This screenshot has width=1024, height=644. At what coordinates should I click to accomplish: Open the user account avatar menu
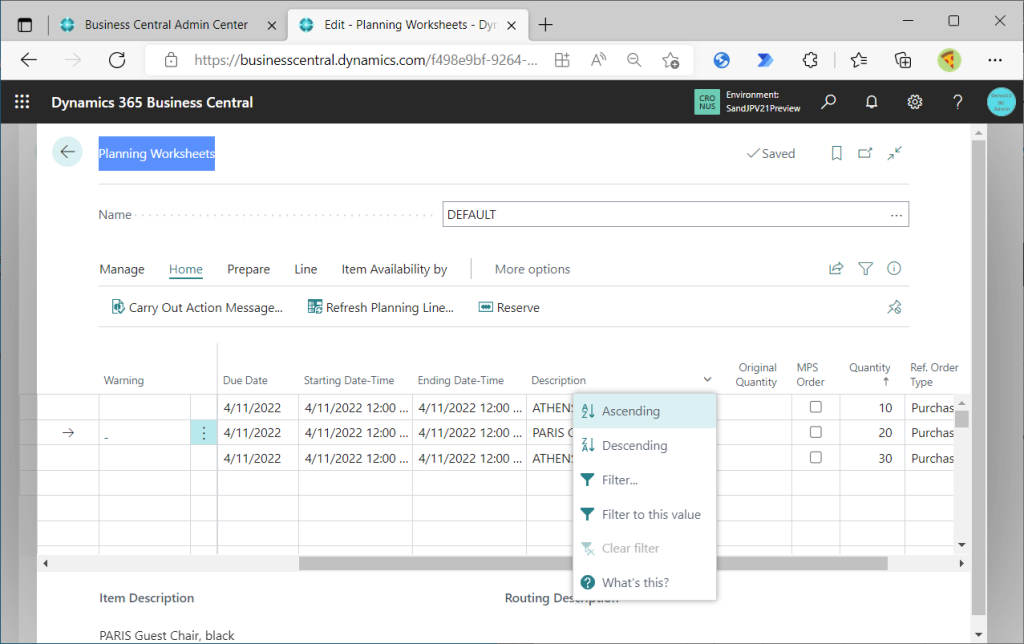(1001, 102)
